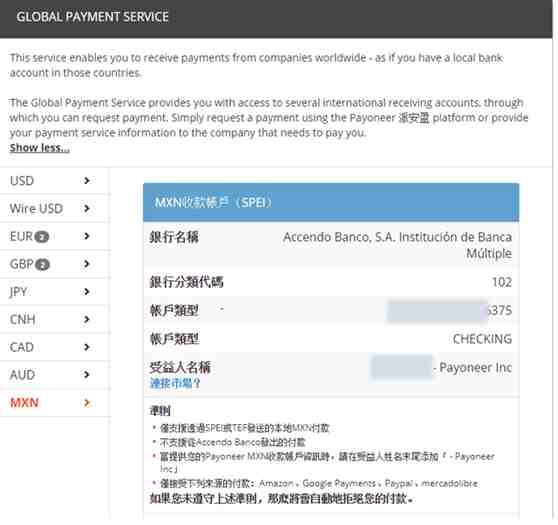The width and height of the screenshot is (558, 525).
Task: Click the arrow icon next to Wire USD
Action: click(x=86, y=209)
